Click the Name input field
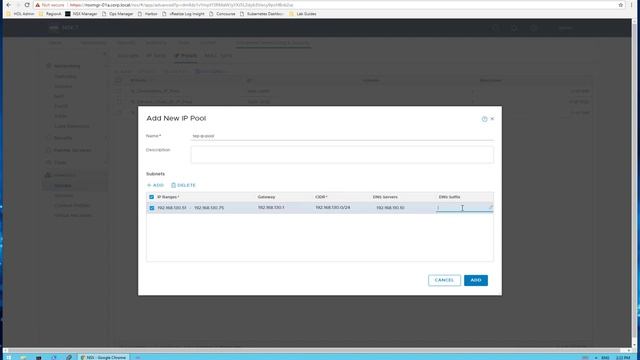The image size is (640, 360). pos(342,136)
